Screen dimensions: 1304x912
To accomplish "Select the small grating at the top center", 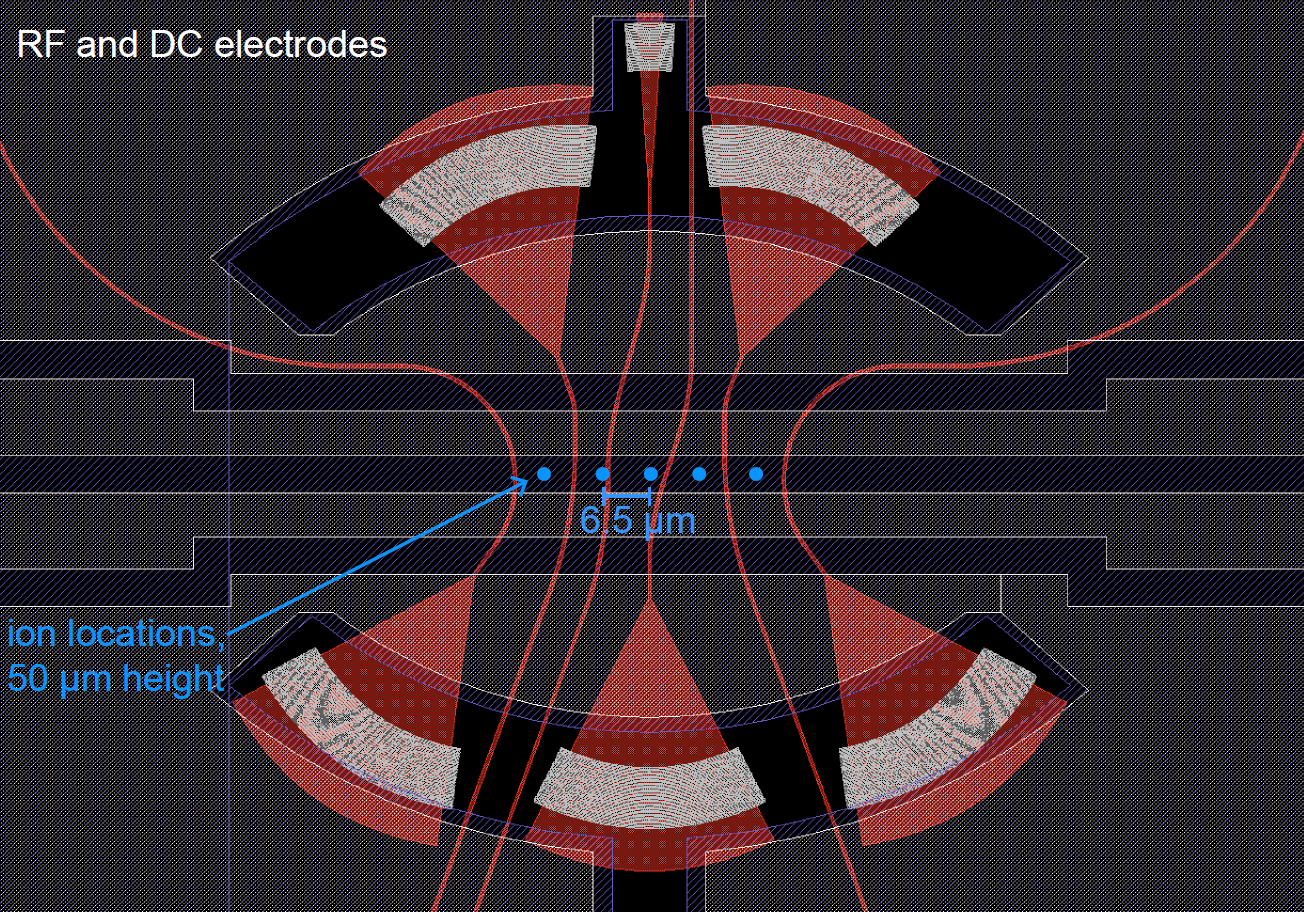I will coord(650,46).
